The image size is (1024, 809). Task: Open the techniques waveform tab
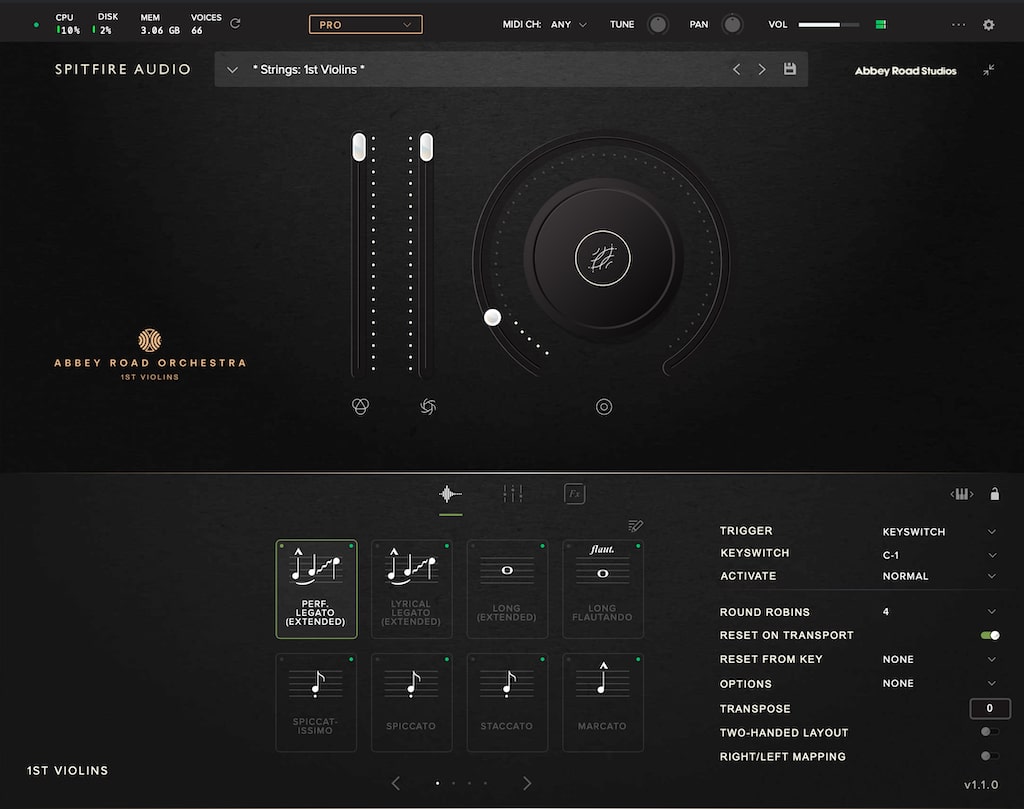(x=450, y=494)
